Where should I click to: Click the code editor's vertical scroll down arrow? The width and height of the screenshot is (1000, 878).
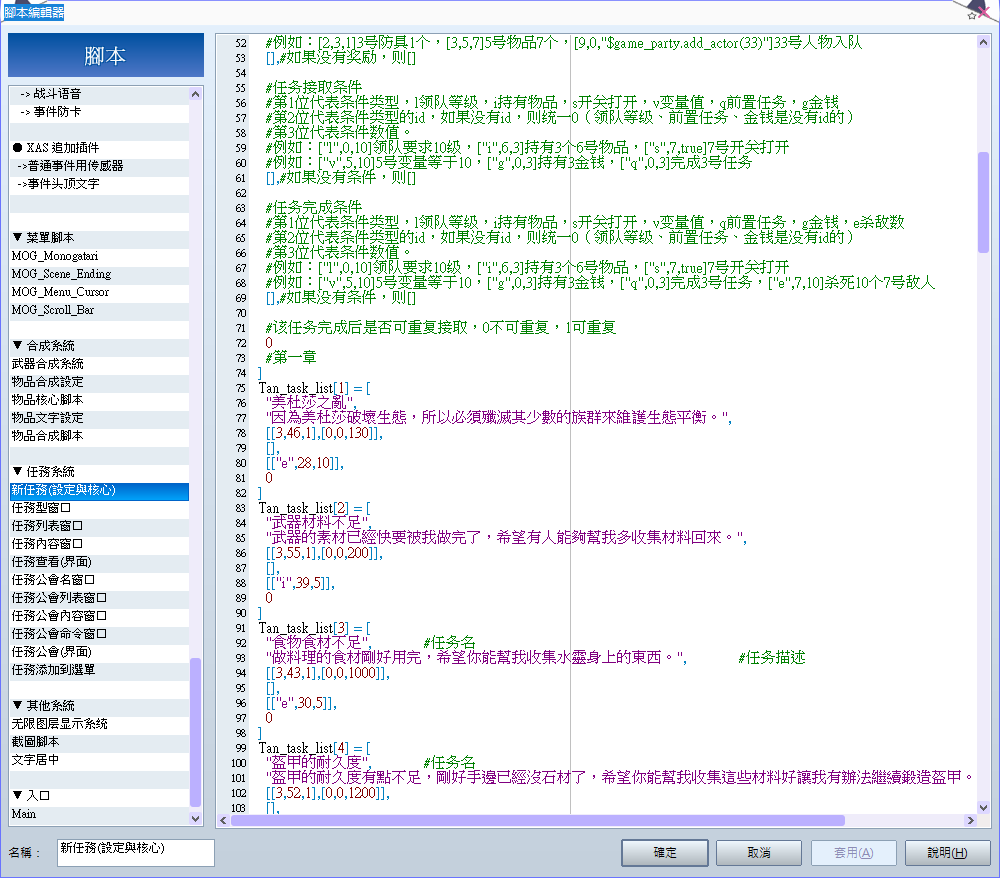pos(983,807)
